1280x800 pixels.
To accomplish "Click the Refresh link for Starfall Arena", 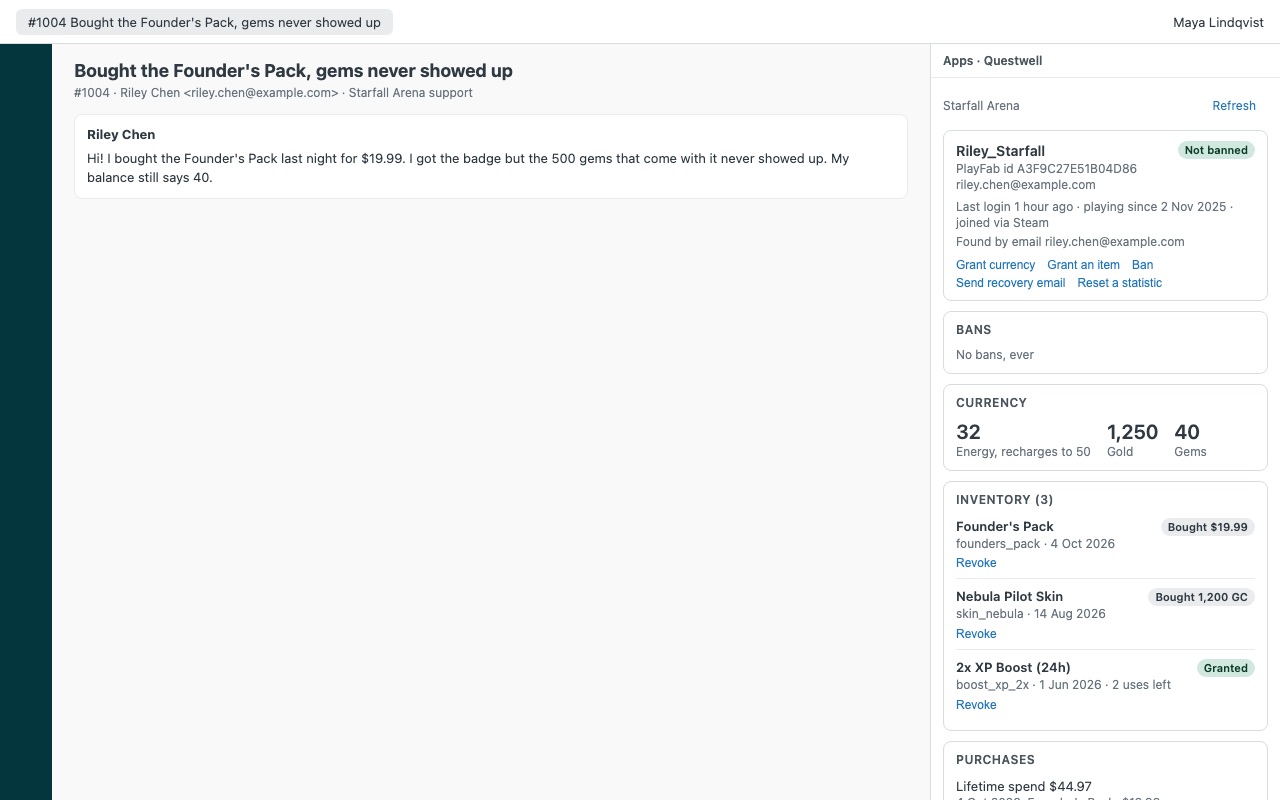I will tap(1234, 106).
